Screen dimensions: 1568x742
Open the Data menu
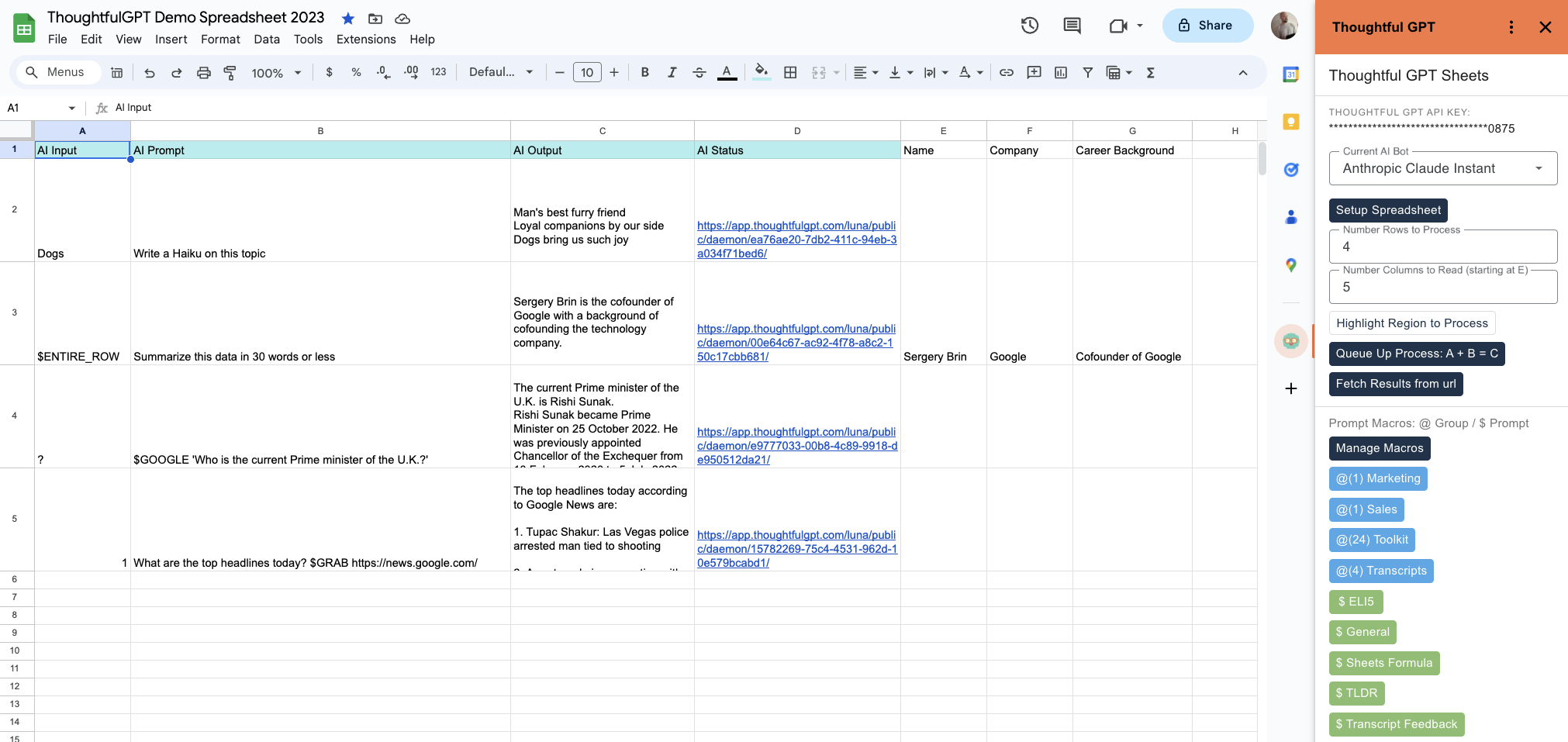click(266, 40)
